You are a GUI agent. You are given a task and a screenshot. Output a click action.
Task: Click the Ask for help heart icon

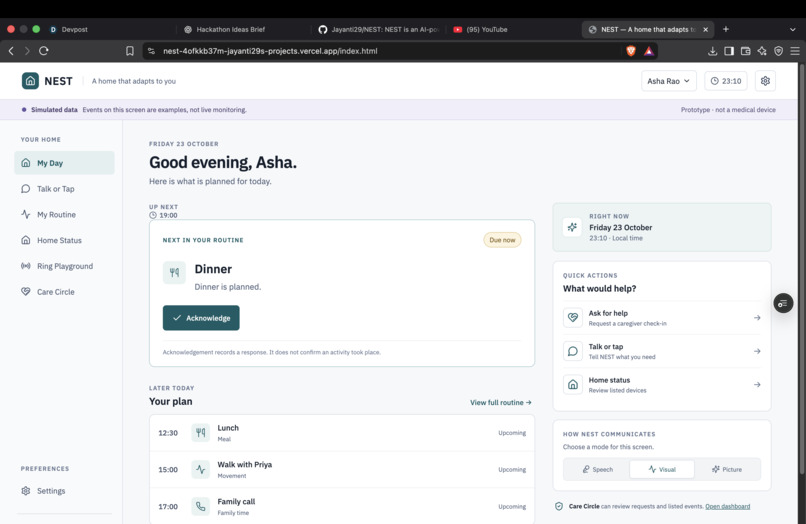573,318
